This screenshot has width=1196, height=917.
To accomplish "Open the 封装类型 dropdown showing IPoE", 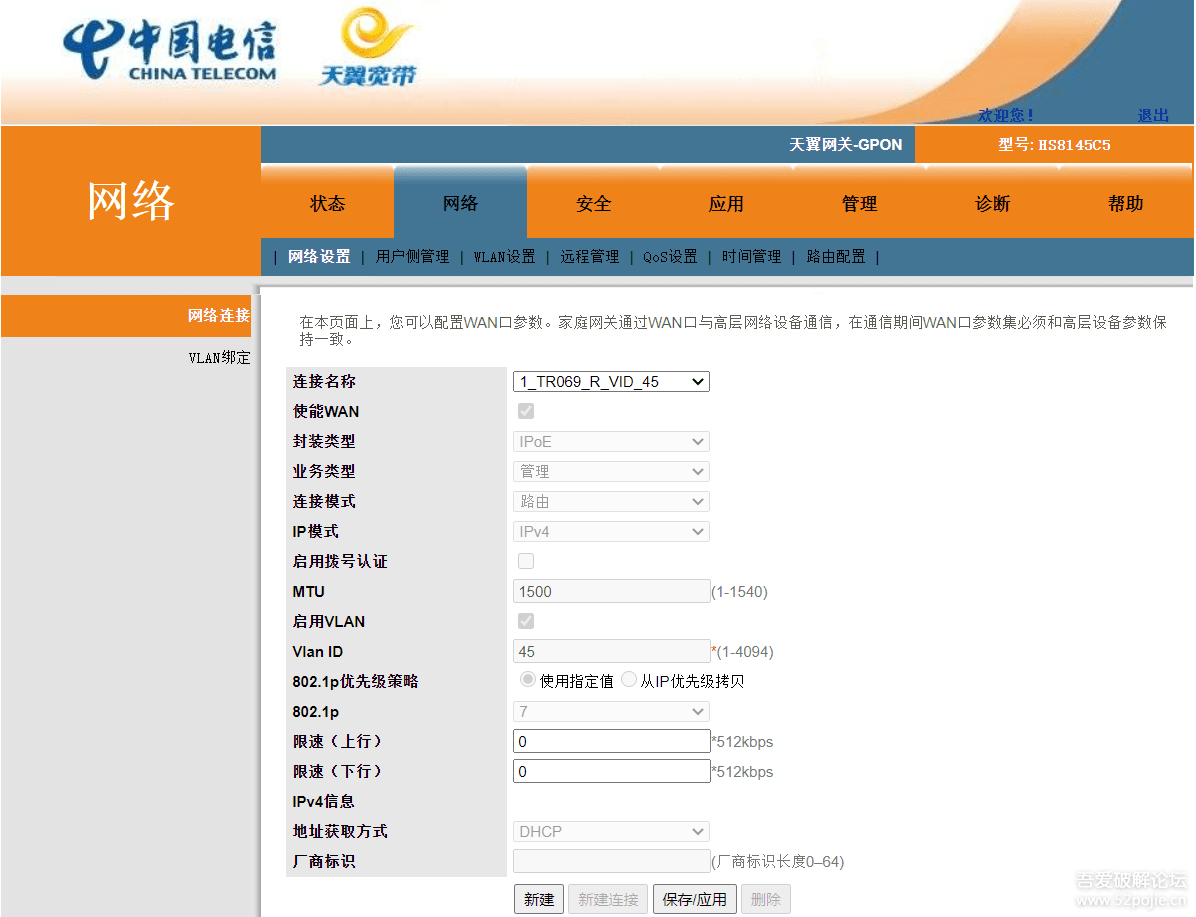I will [611, 442].
